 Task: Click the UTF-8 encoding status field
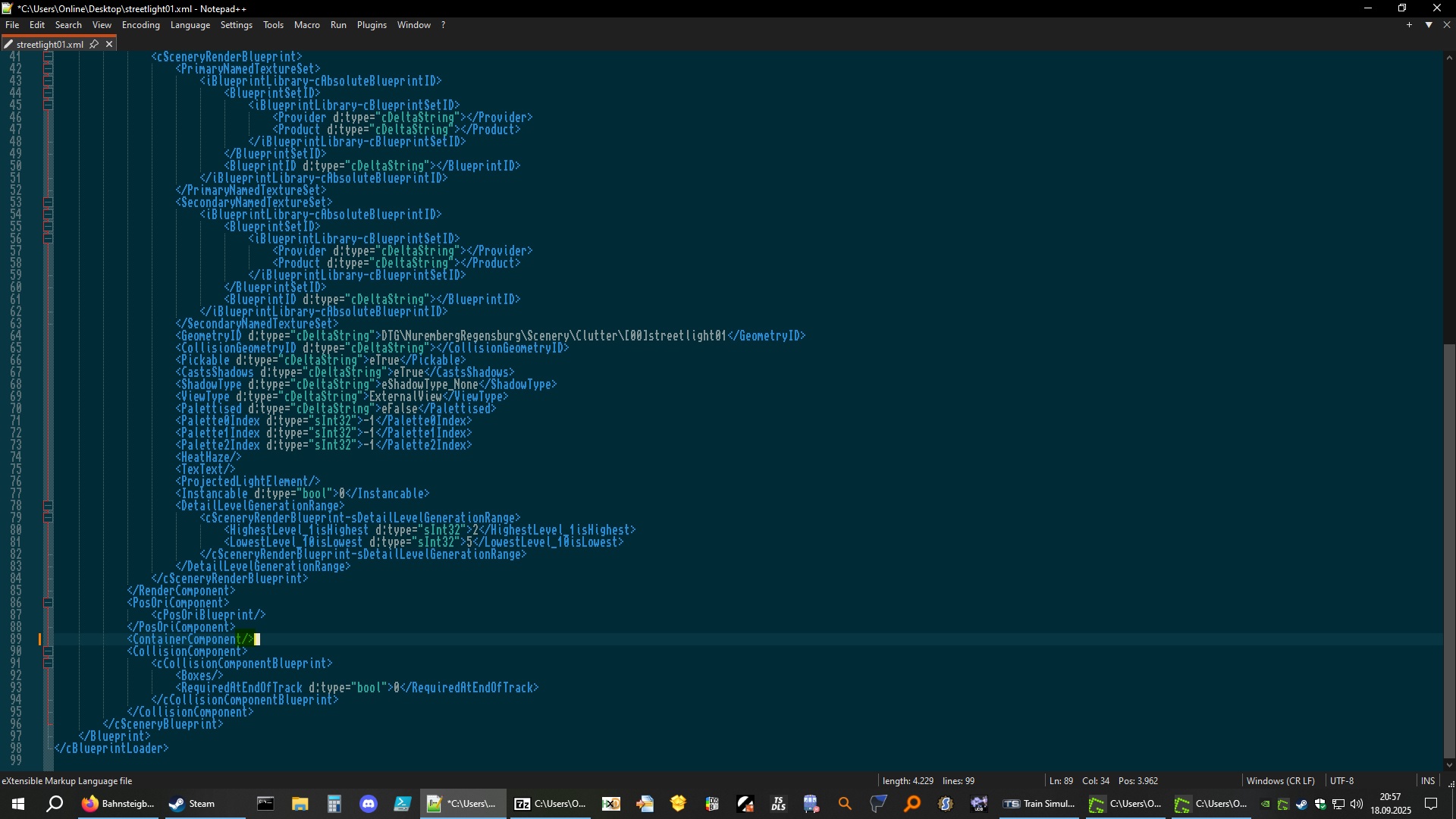1341,780
